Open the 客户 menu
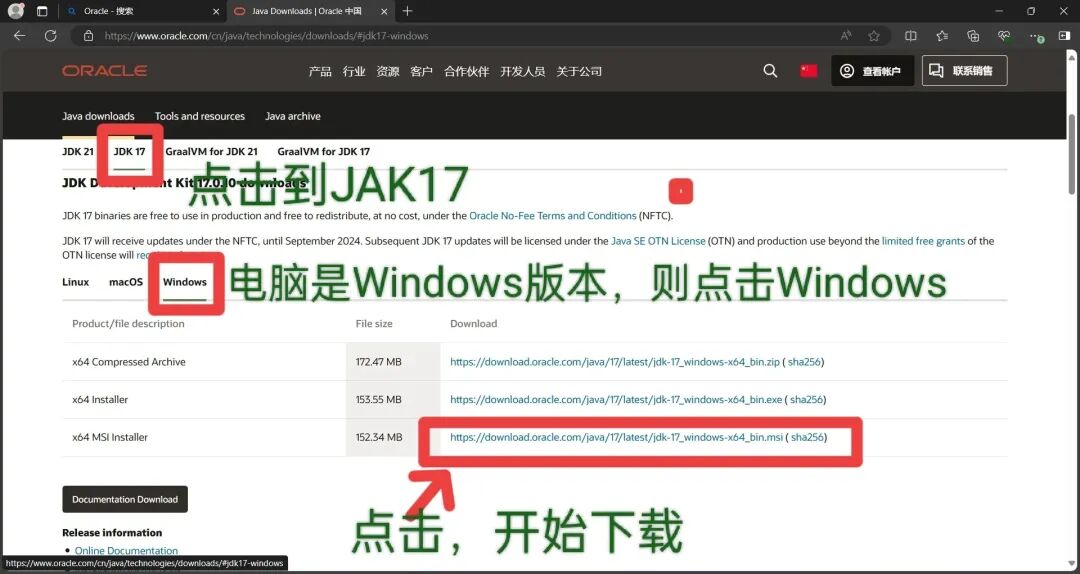The image size is (1080, 574). 422,72
